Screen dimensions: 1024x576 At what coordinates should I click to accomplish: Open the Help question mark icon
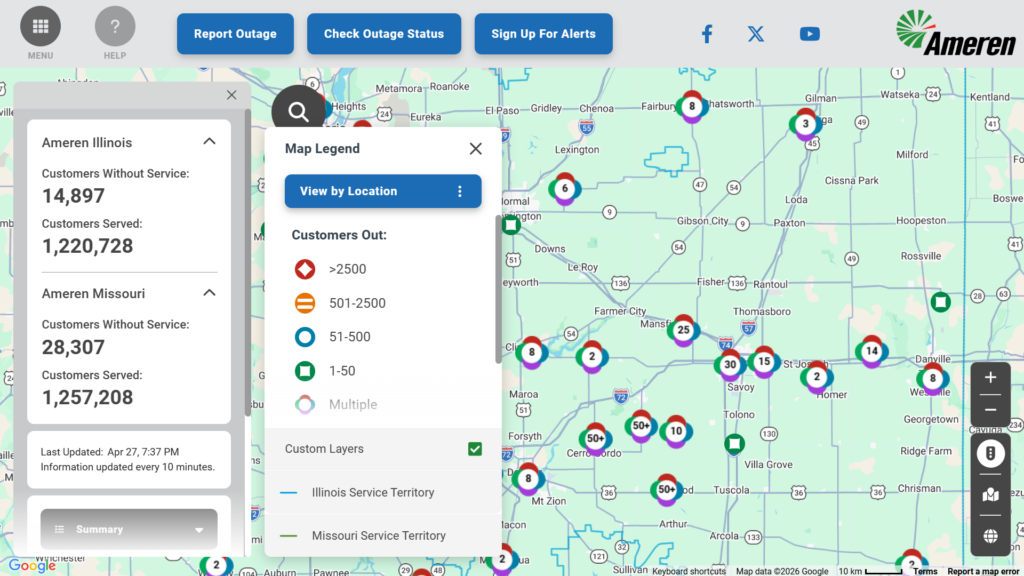coord(115,26)
